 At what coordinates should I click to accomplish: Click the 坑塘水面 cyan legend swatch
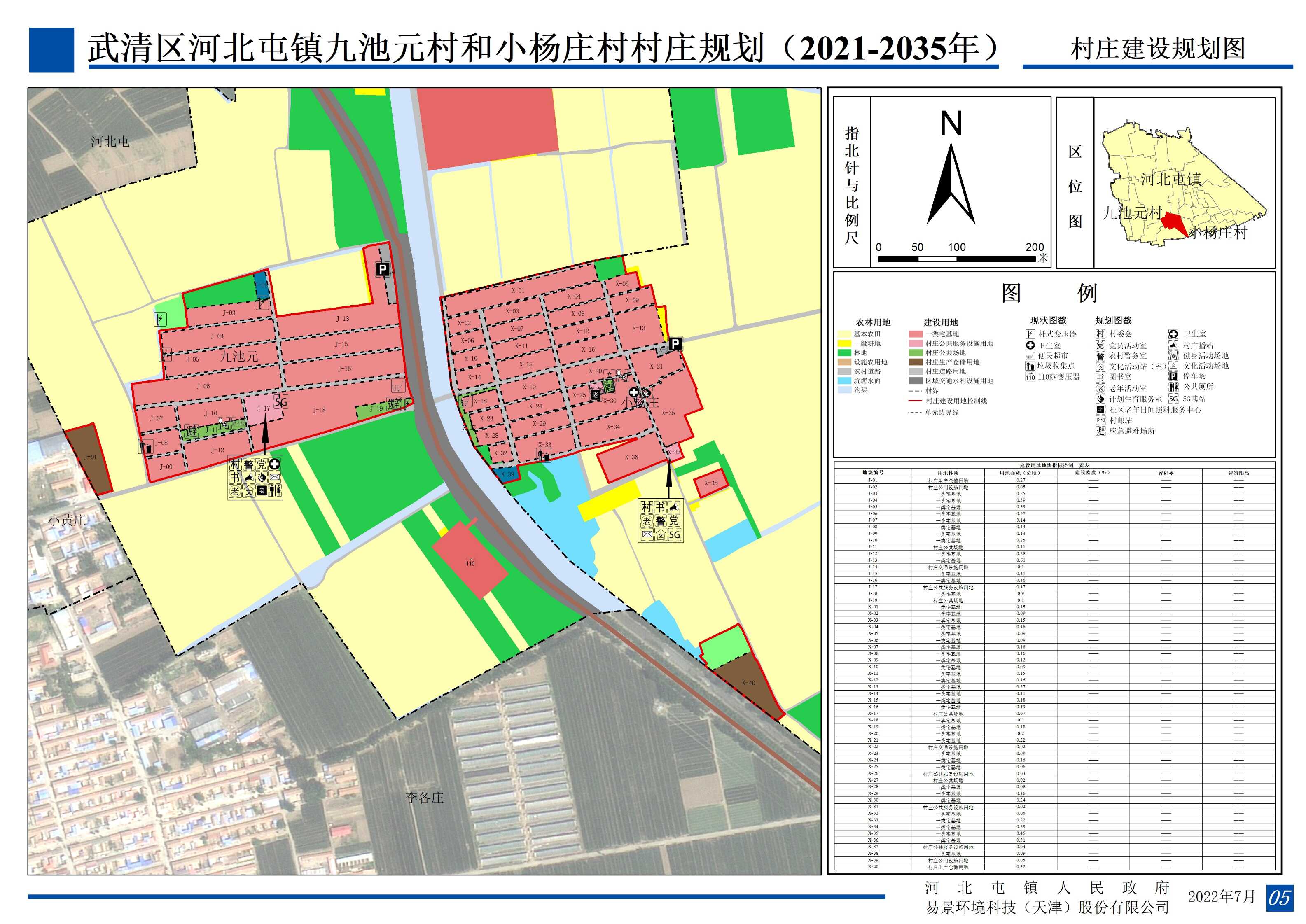[844, 380]
